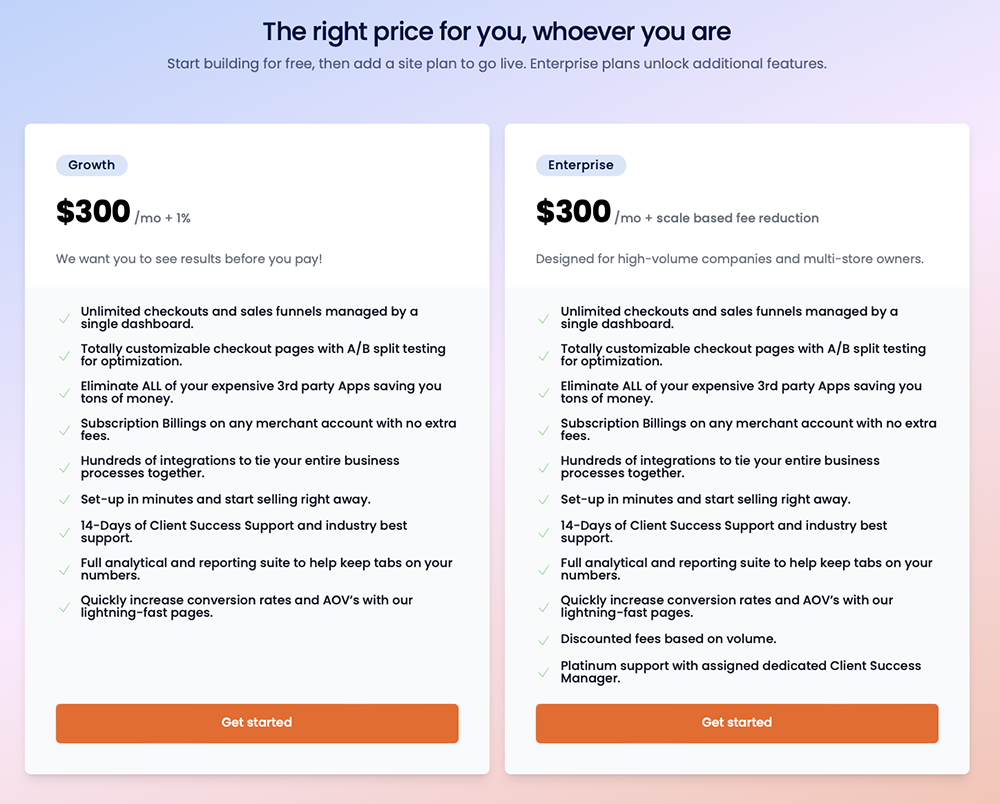Click 'Designed for high-volume companies' description
Viewport: 1000px width, 804px height.
(730, 259)
